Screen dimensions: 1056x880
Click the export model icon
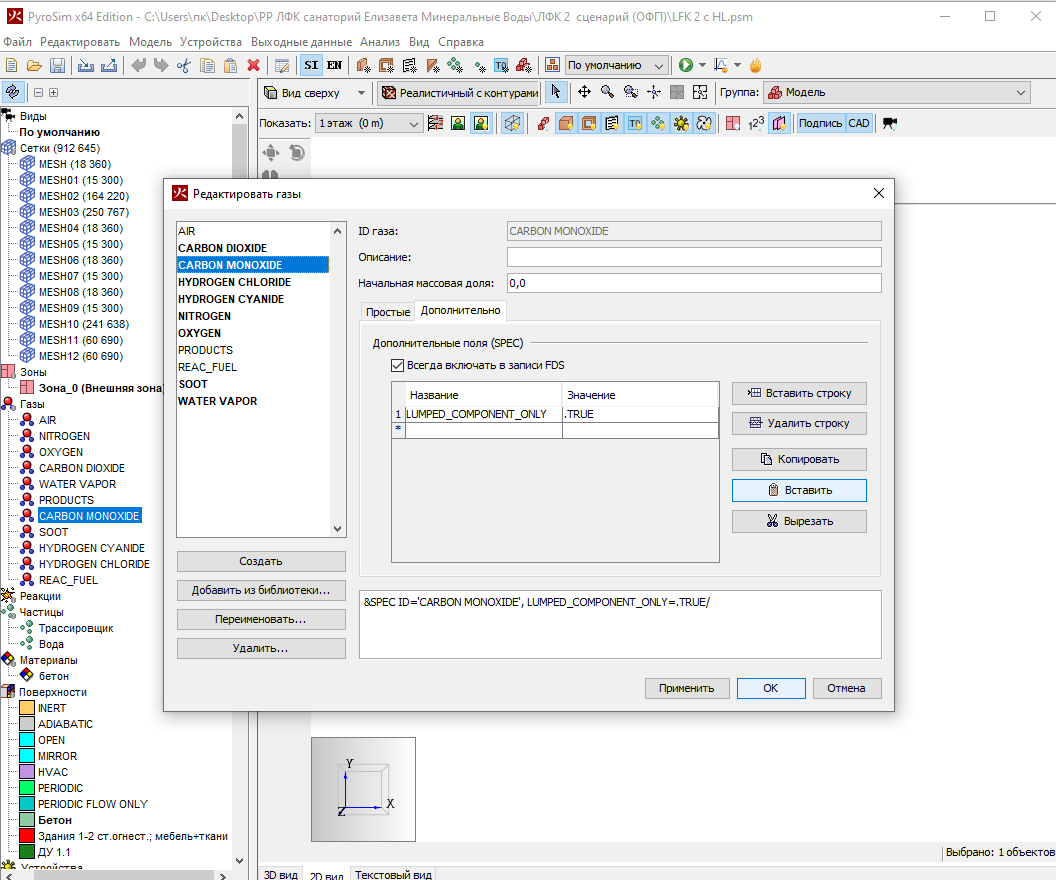(x=108, y=65)
